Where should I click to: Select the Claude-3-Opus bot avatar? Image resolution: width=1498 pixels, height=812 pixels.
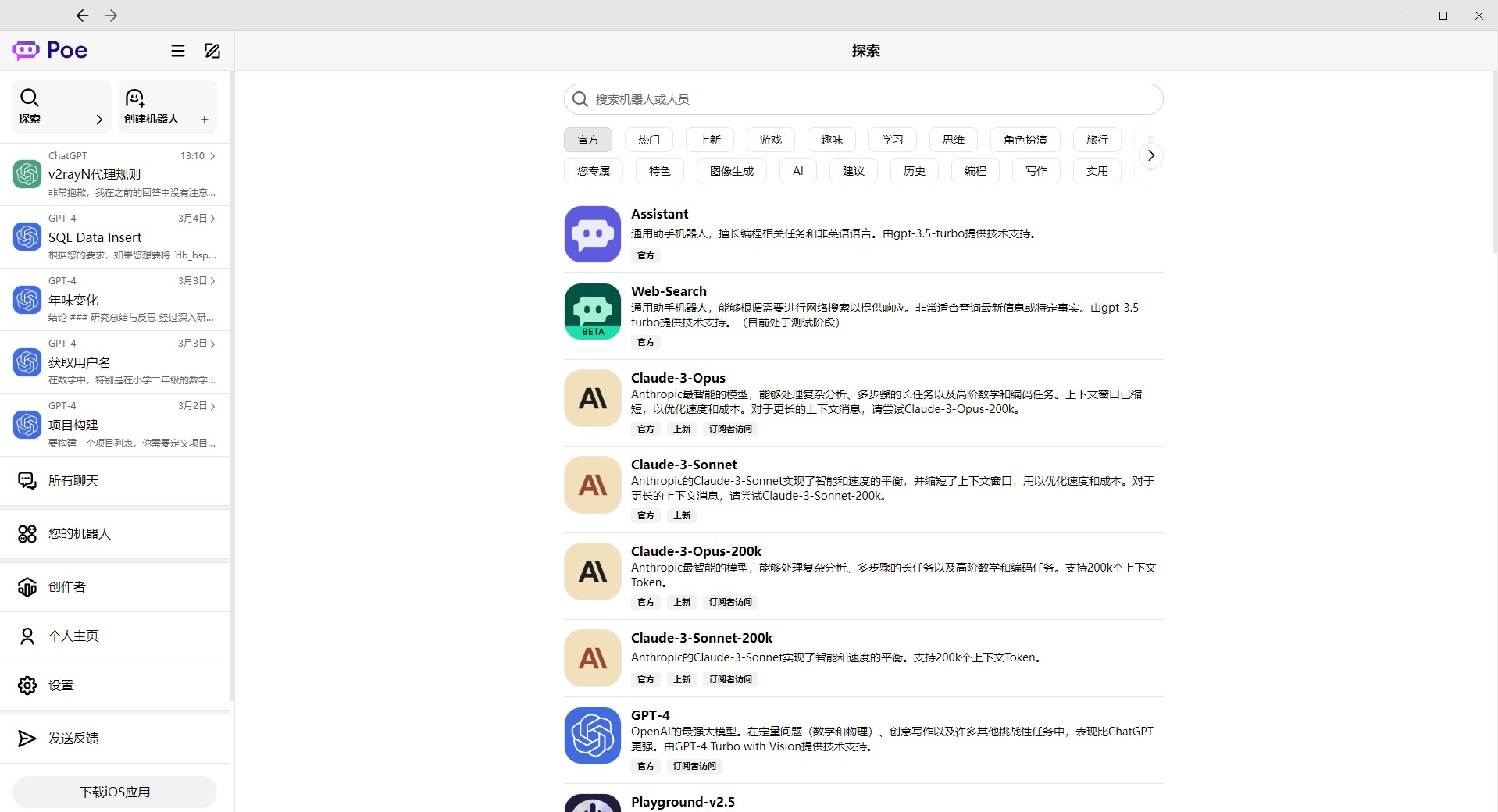click(592, 398)
